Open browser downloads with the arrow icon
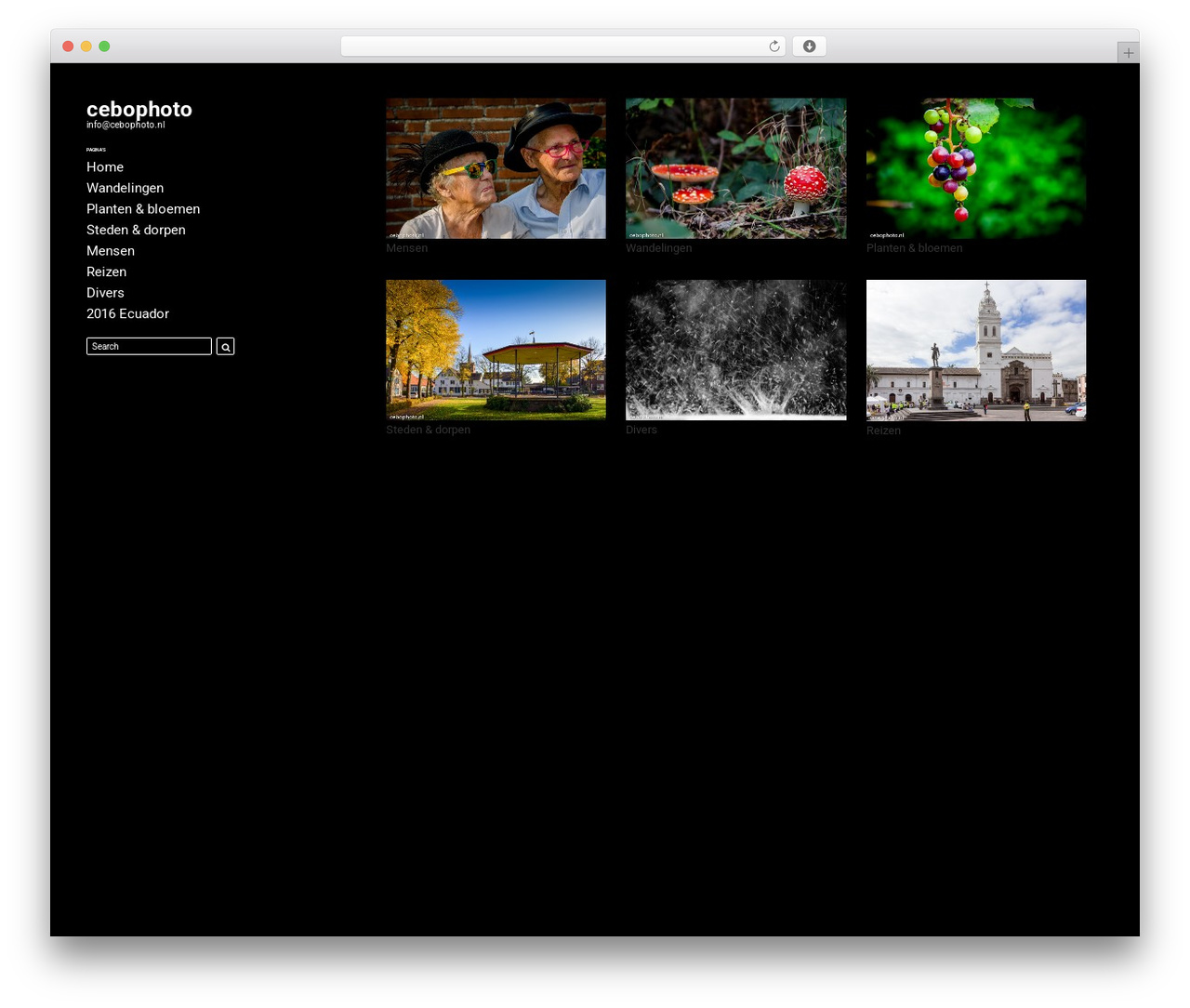Screen dimensions: 1190x1008 coord(809,46)
